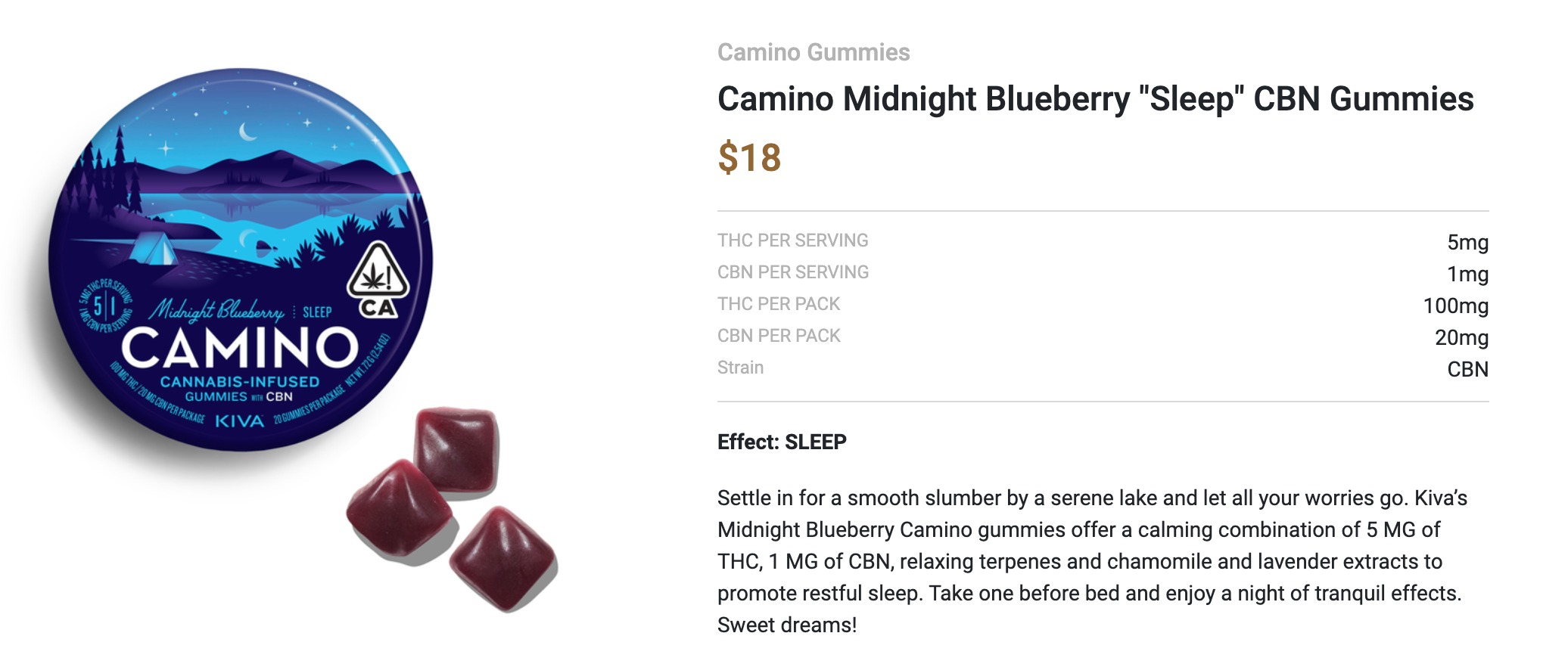1568x664 pixels.
Task: Open the Camino Gummies category link
Action: click(814, 52)
